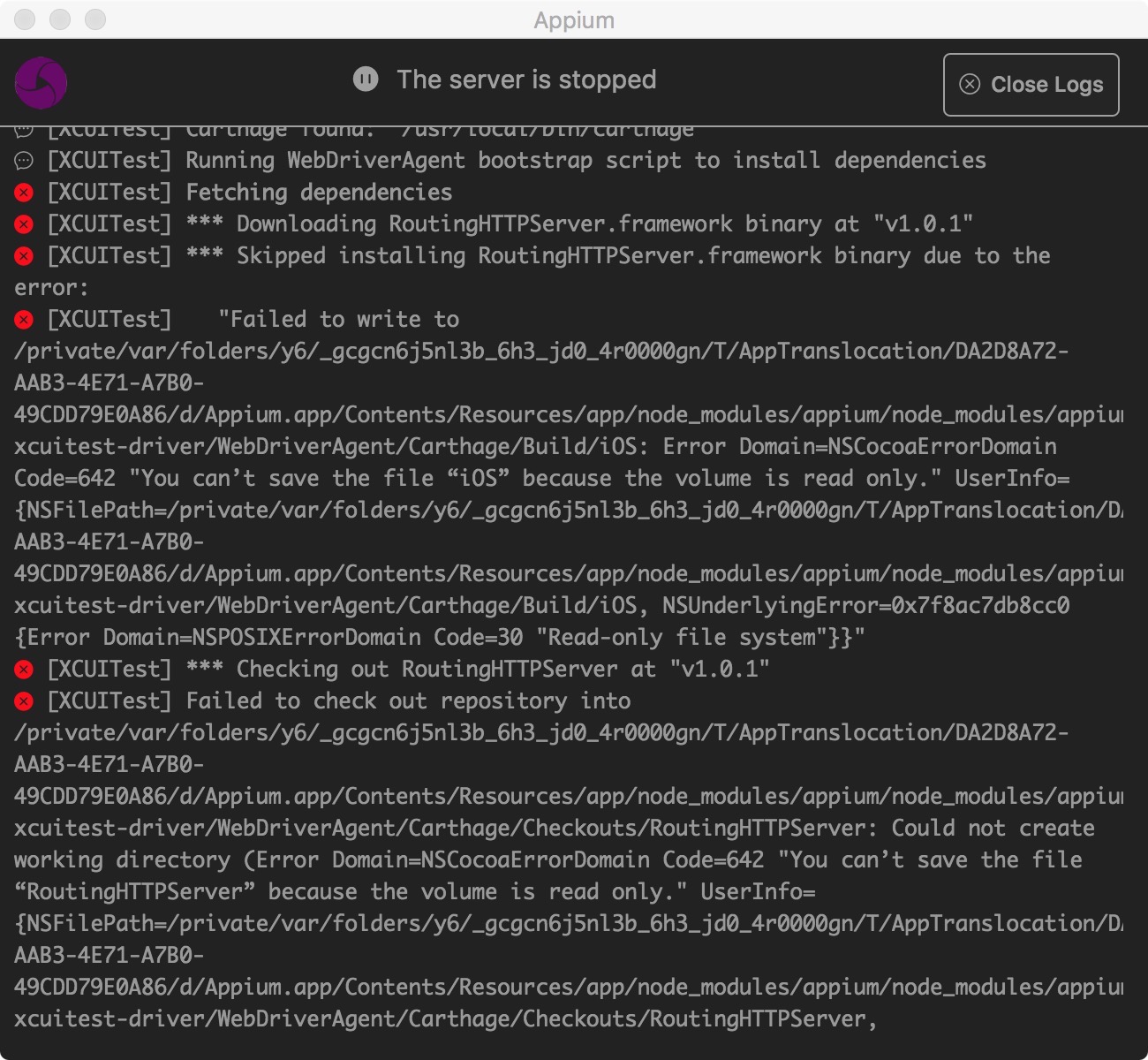Click the "Appium" window title
1148x1060 pixels.
coord(574,20)
